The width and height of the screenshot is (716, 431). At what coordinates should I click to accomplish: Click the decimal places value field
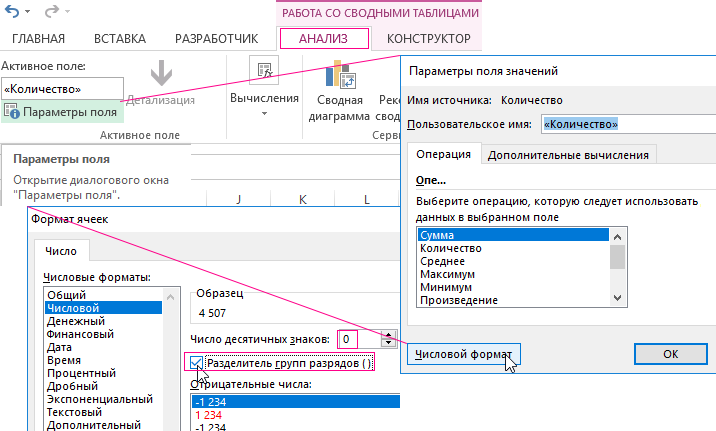click(358, 339)
